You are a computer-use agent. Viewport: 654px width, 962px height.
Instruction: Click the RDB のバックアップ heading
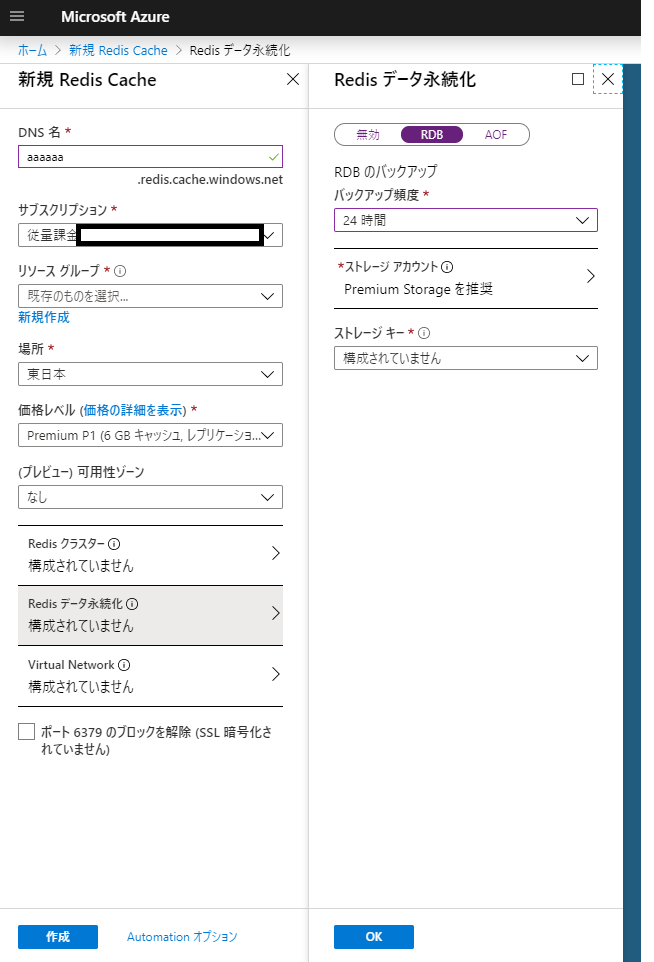[385, 172]
